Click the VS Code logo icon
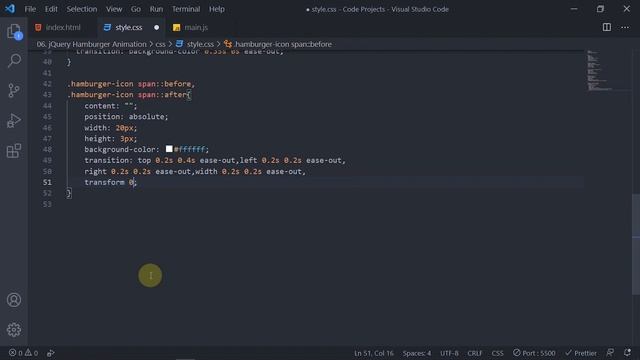640x360 pixels. tap(10, 9)
